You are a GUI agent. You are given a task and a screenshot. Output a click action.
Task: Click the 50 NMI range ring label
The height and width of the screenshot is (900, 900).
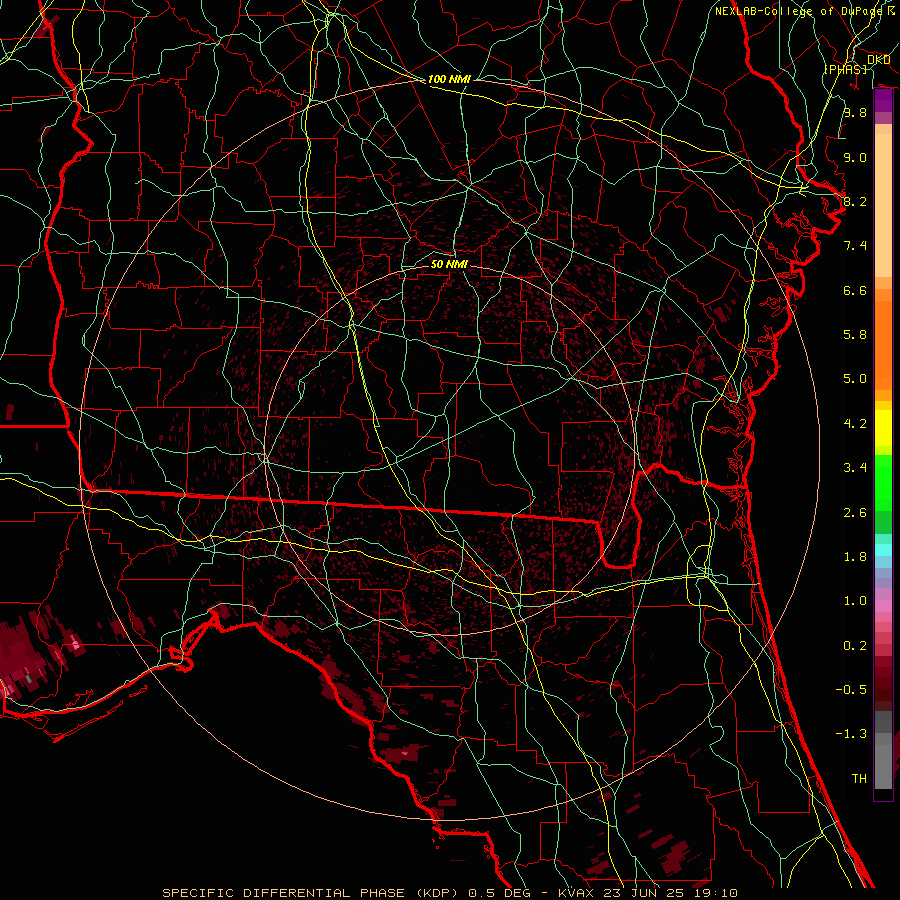coord(449,264)
